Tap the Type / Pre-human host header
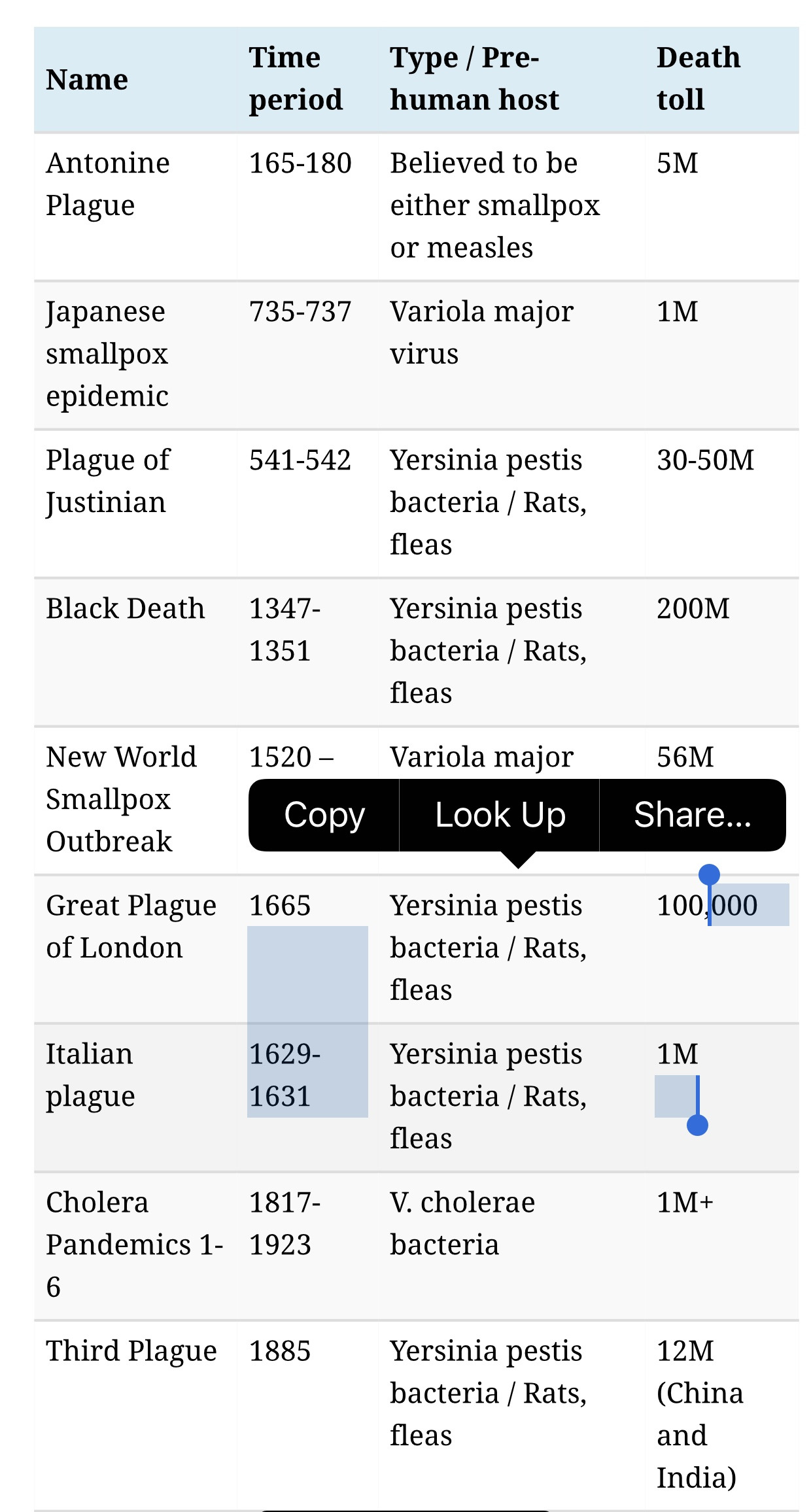 474,78
